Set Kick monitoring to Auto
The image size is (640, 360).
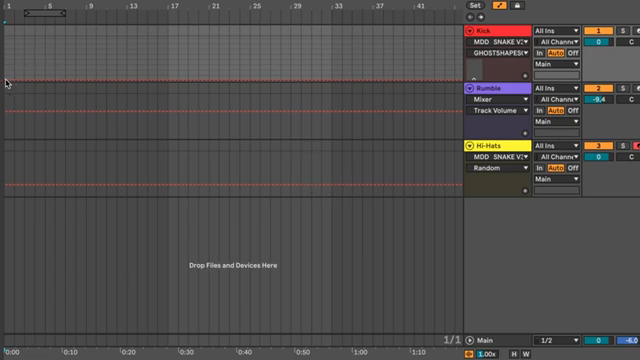[556, 53]
